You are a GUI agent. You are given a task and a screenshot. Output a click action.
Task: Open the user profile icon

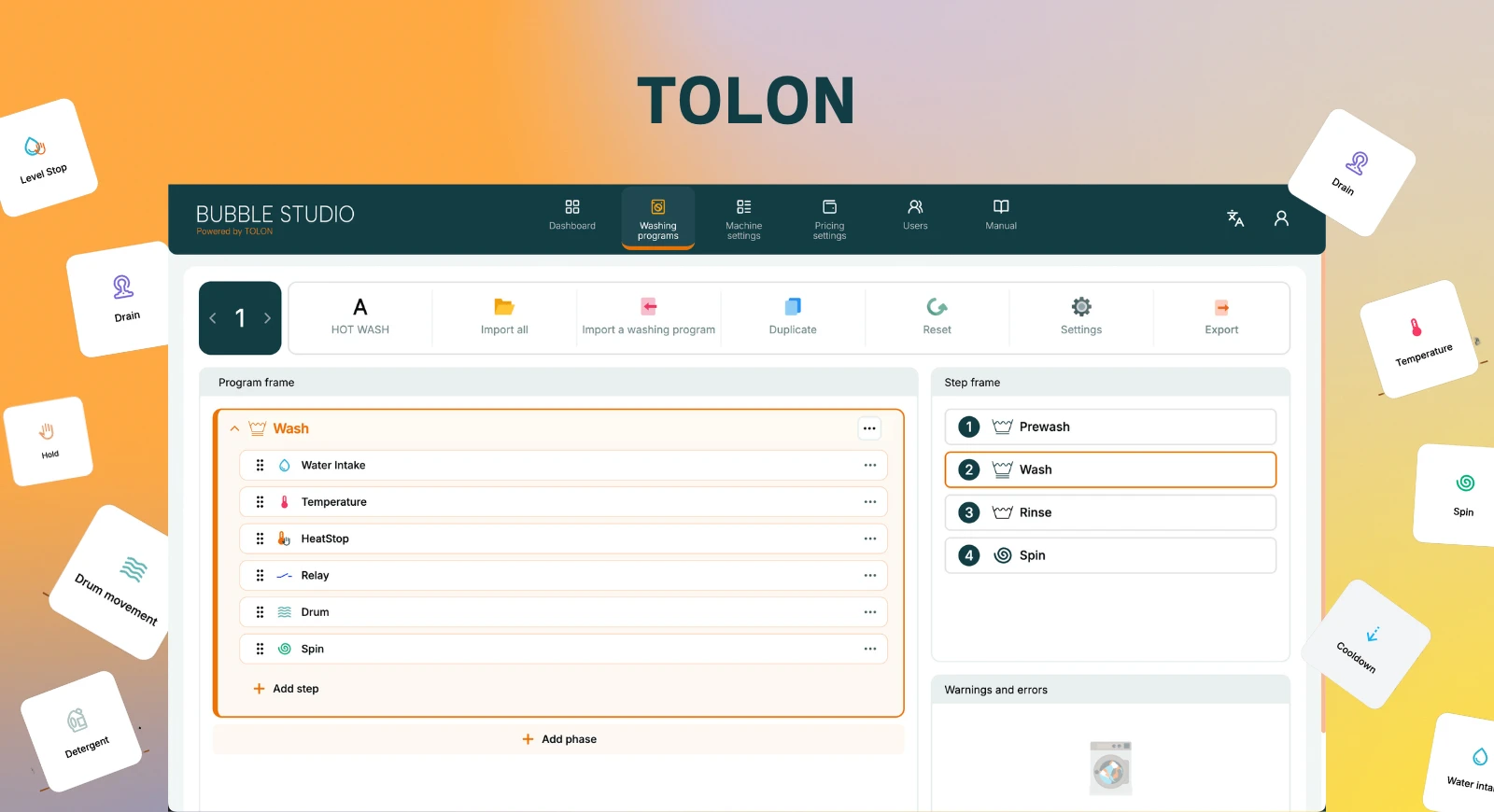tap(1281, 217)
